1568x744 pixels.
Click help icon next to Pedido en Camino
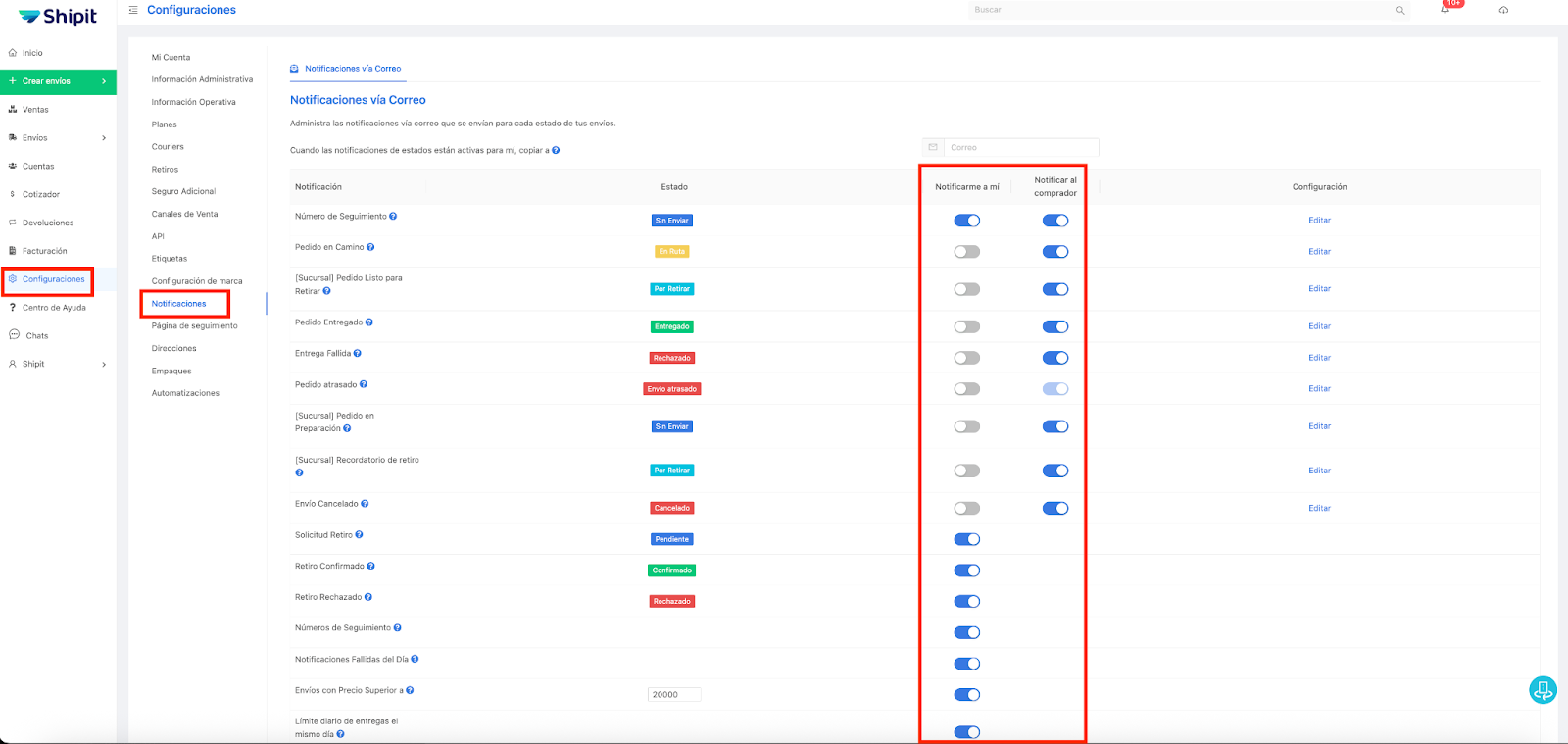[370, 247]
